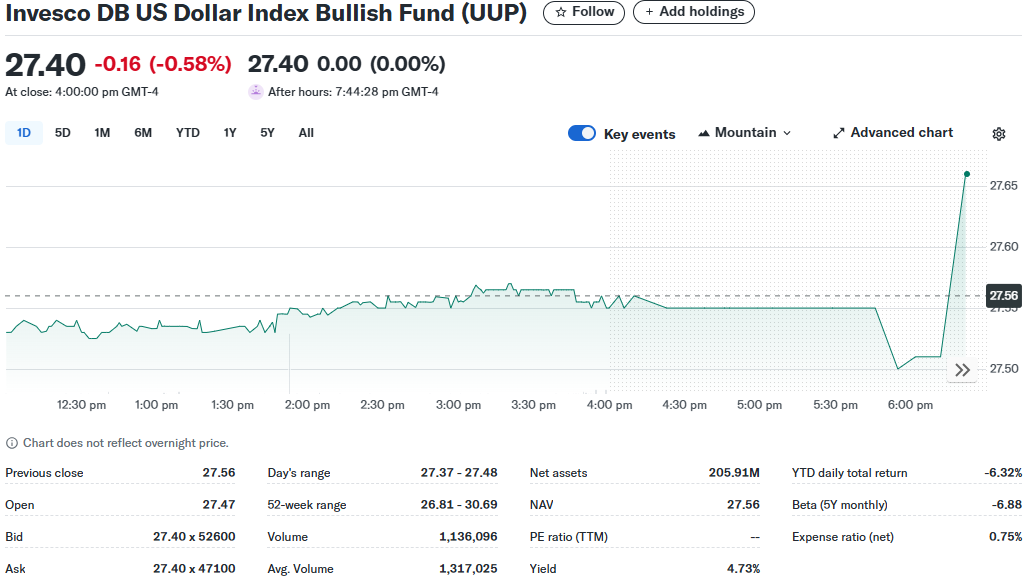Select the YTD range tab
Viewport: 1035px width, 579px height.
click(187, 133)
